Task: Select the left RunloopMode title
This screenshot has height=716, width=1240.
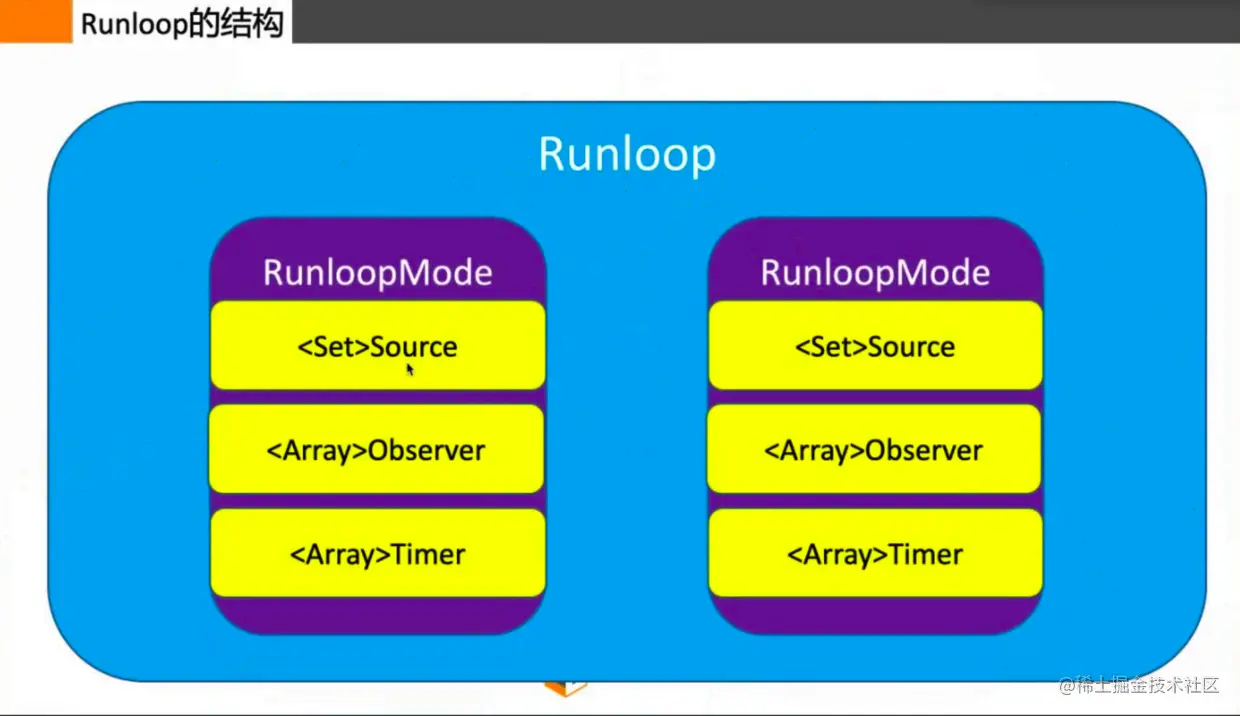Action: 378,273
